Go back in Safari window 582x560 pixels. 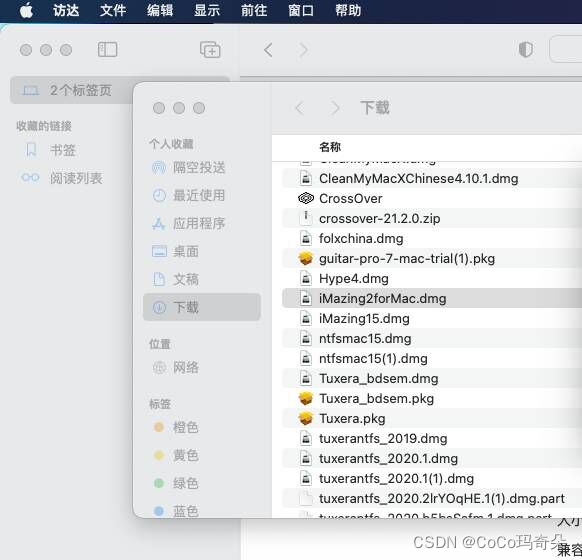click(x=268, y=49)
